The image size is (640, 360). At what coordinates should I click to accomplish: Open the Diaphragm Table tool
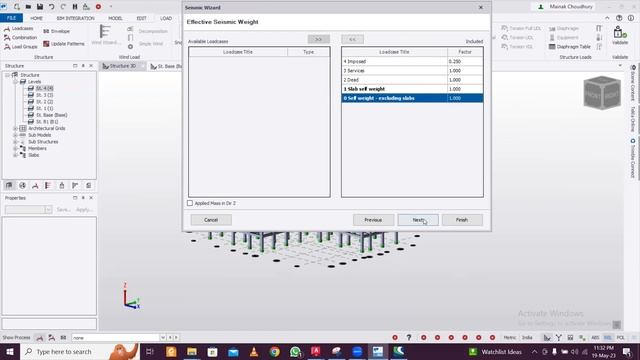point(569,47)
